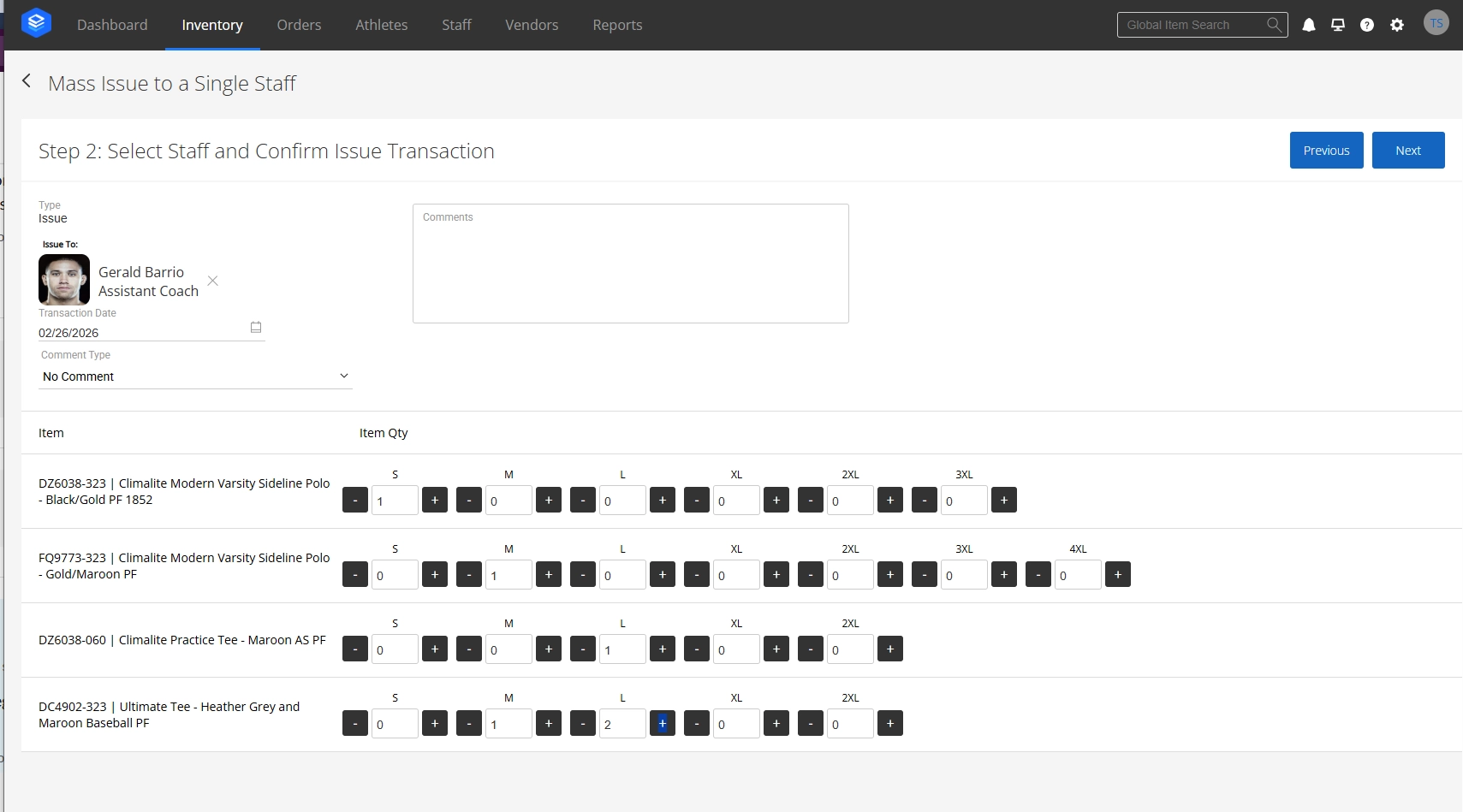The image size is (1463, 812).
Task: Decrease size L for DC4902-323 Ultimate Tee
Action: (583, 723)
